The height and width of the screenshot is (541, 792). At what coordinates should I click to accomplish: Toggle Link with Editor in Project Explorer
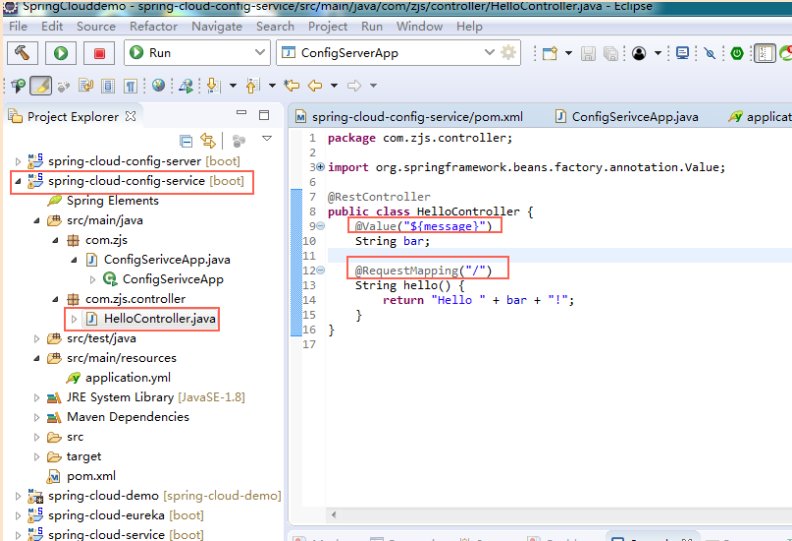(x=208, y=141)
